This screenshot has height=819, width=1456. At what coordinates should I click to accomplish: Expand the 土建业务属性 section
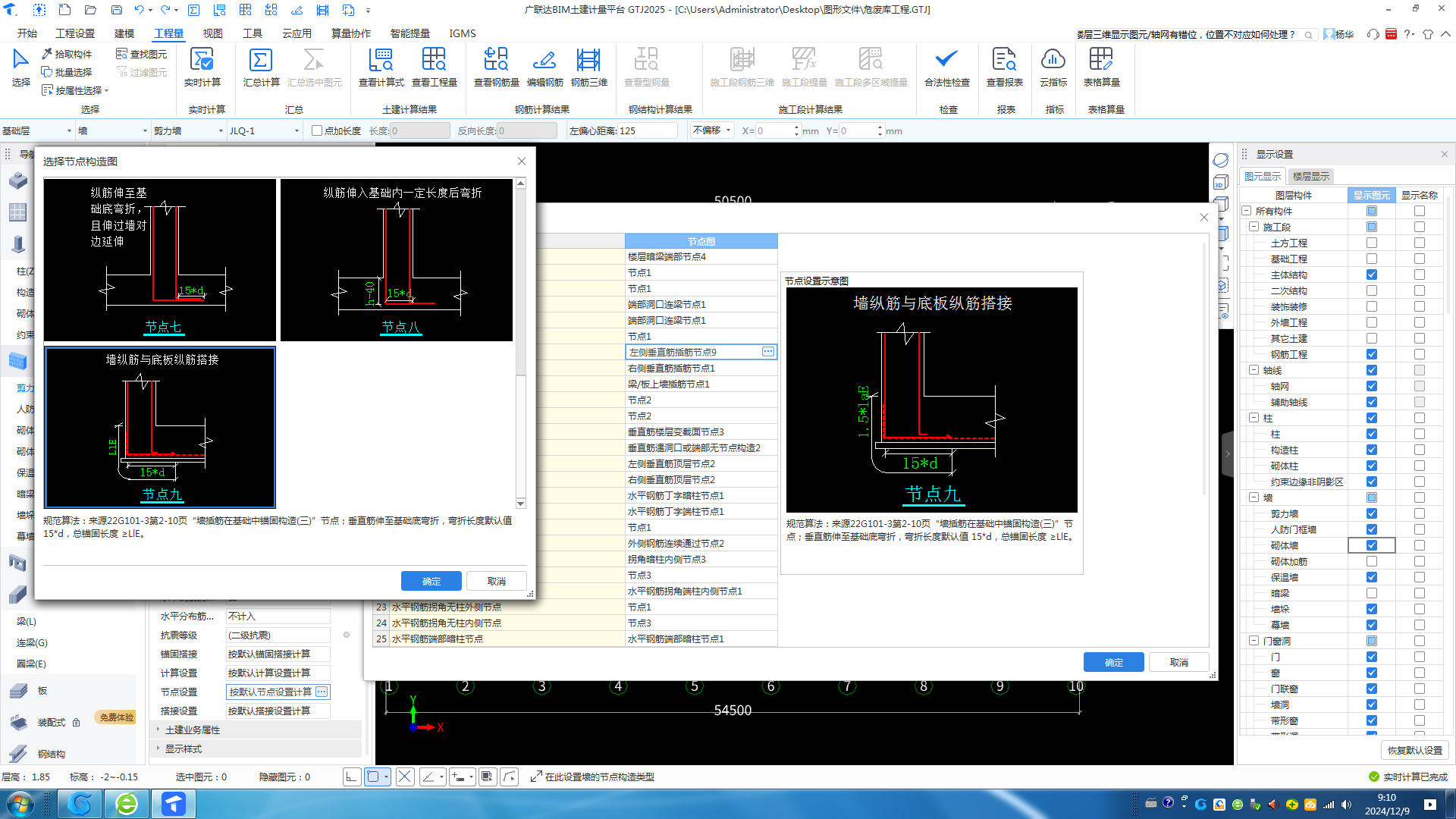pos(158,730)
